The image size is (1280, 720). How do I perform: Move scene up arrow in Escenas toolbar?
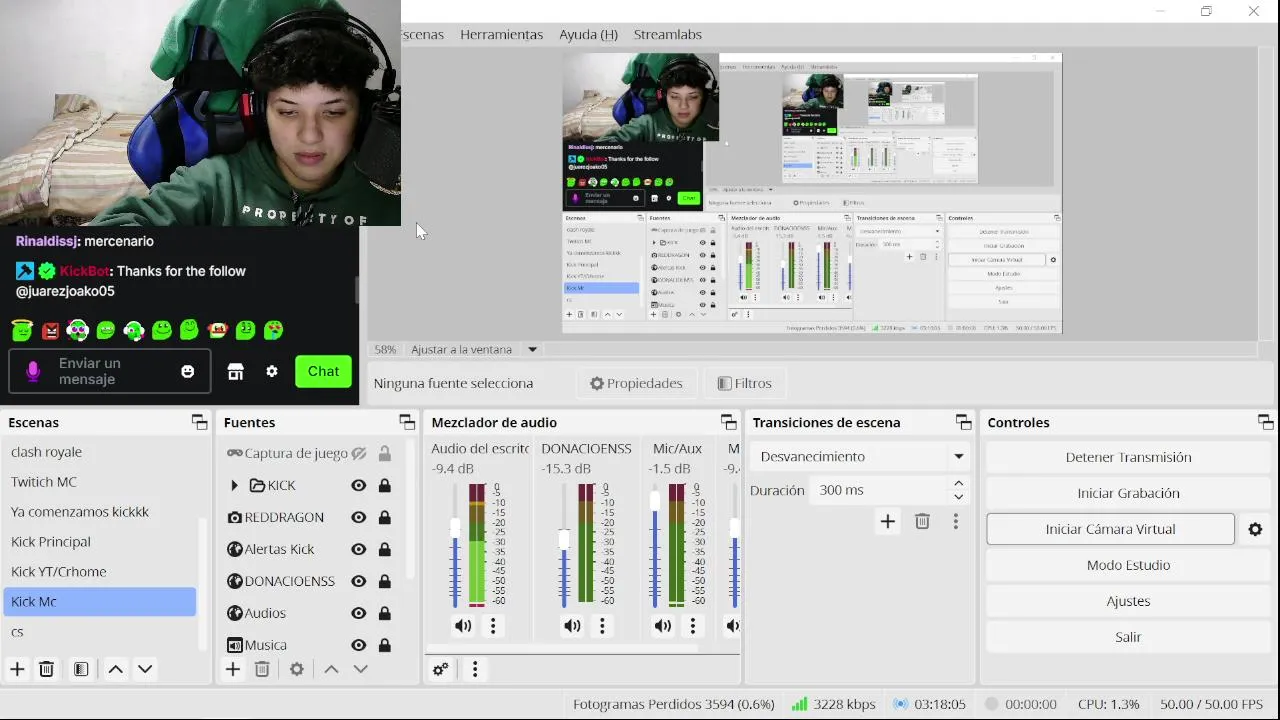[x=115, y=669]
